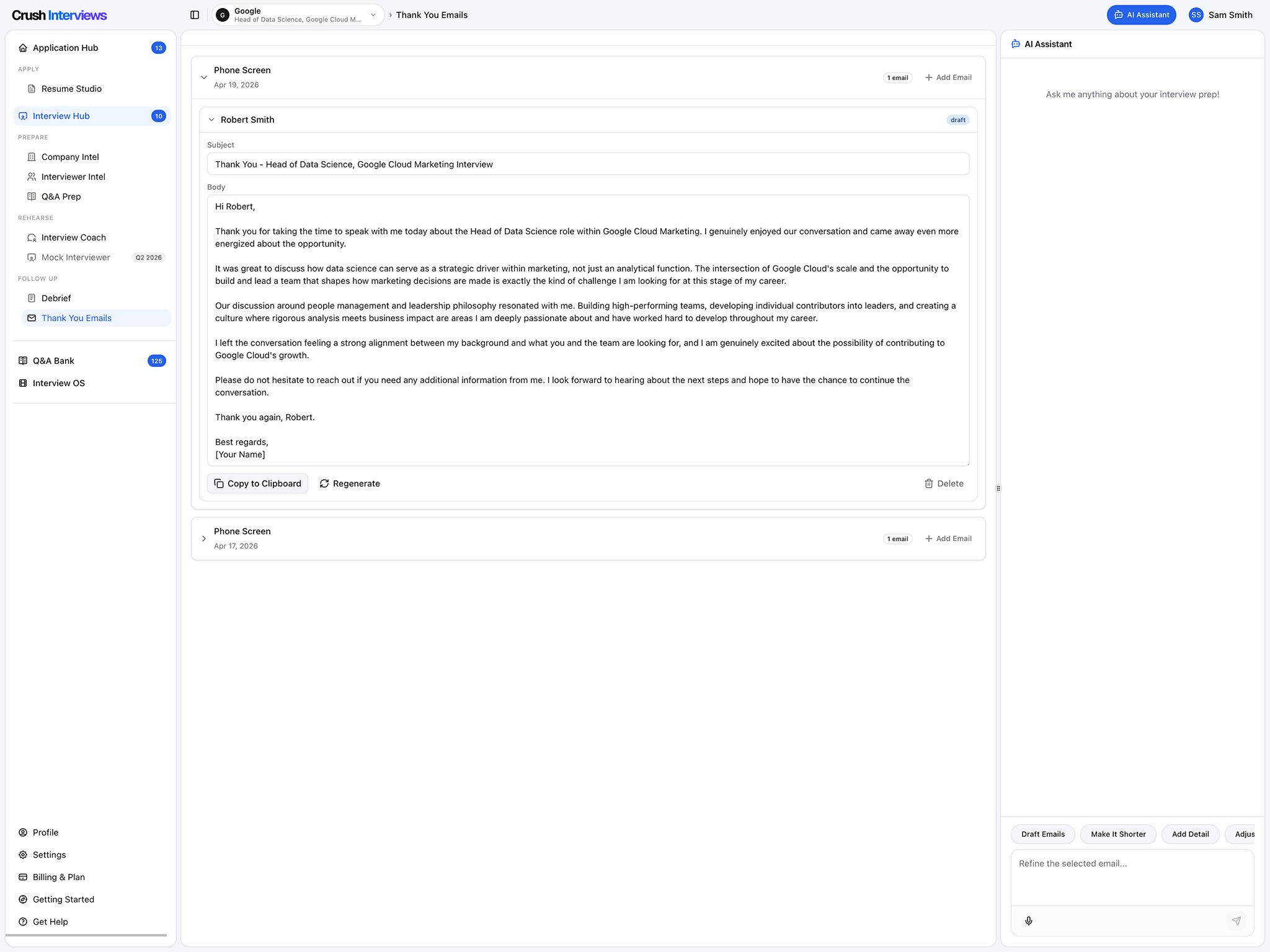Click the Thank You Emails envelope icon

(x=32, y=318)
